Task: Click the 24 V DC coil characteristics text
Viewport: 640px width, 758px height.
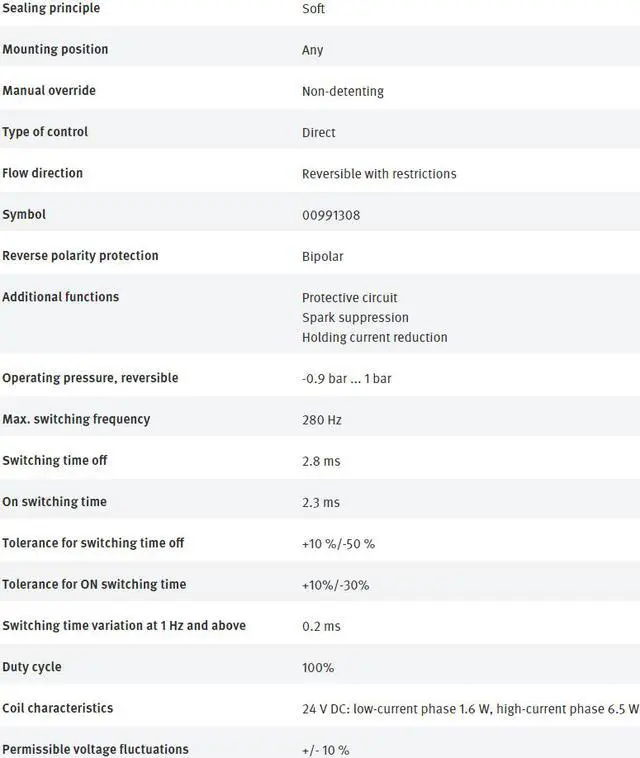Action: (x=470, y=709)
